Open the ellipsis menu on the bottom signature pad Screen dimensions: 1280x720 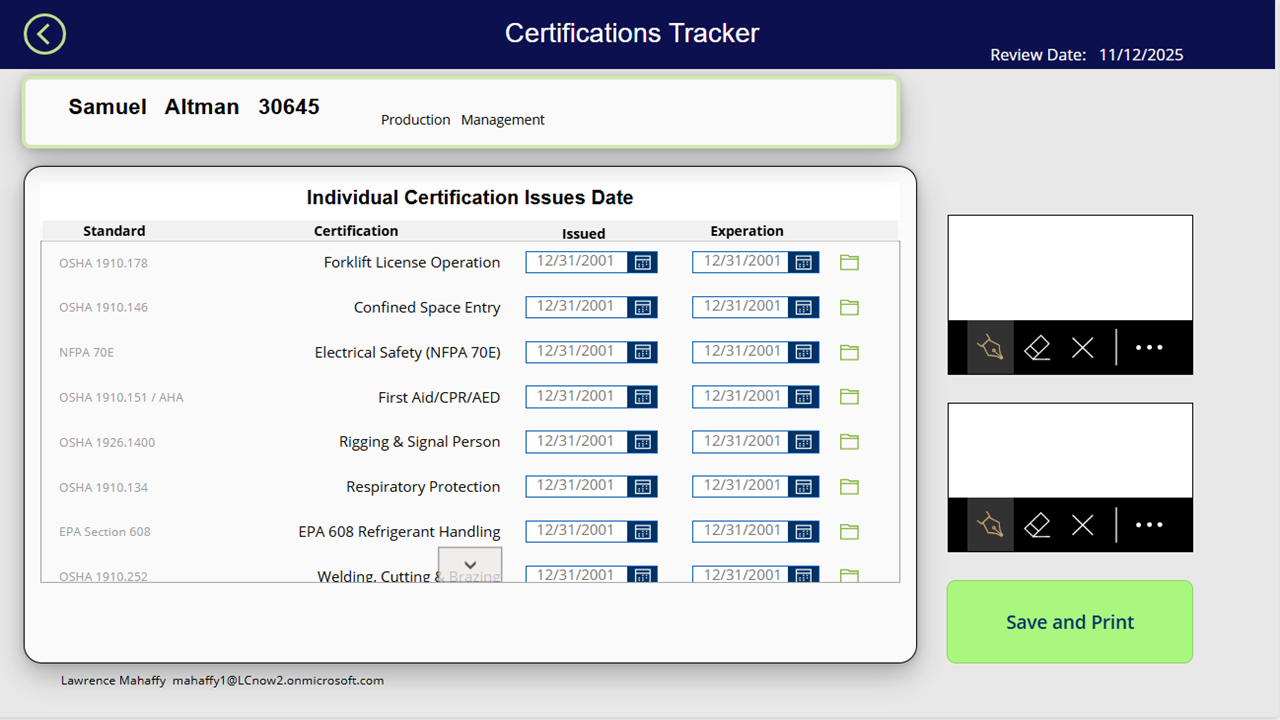[1148, 524]
